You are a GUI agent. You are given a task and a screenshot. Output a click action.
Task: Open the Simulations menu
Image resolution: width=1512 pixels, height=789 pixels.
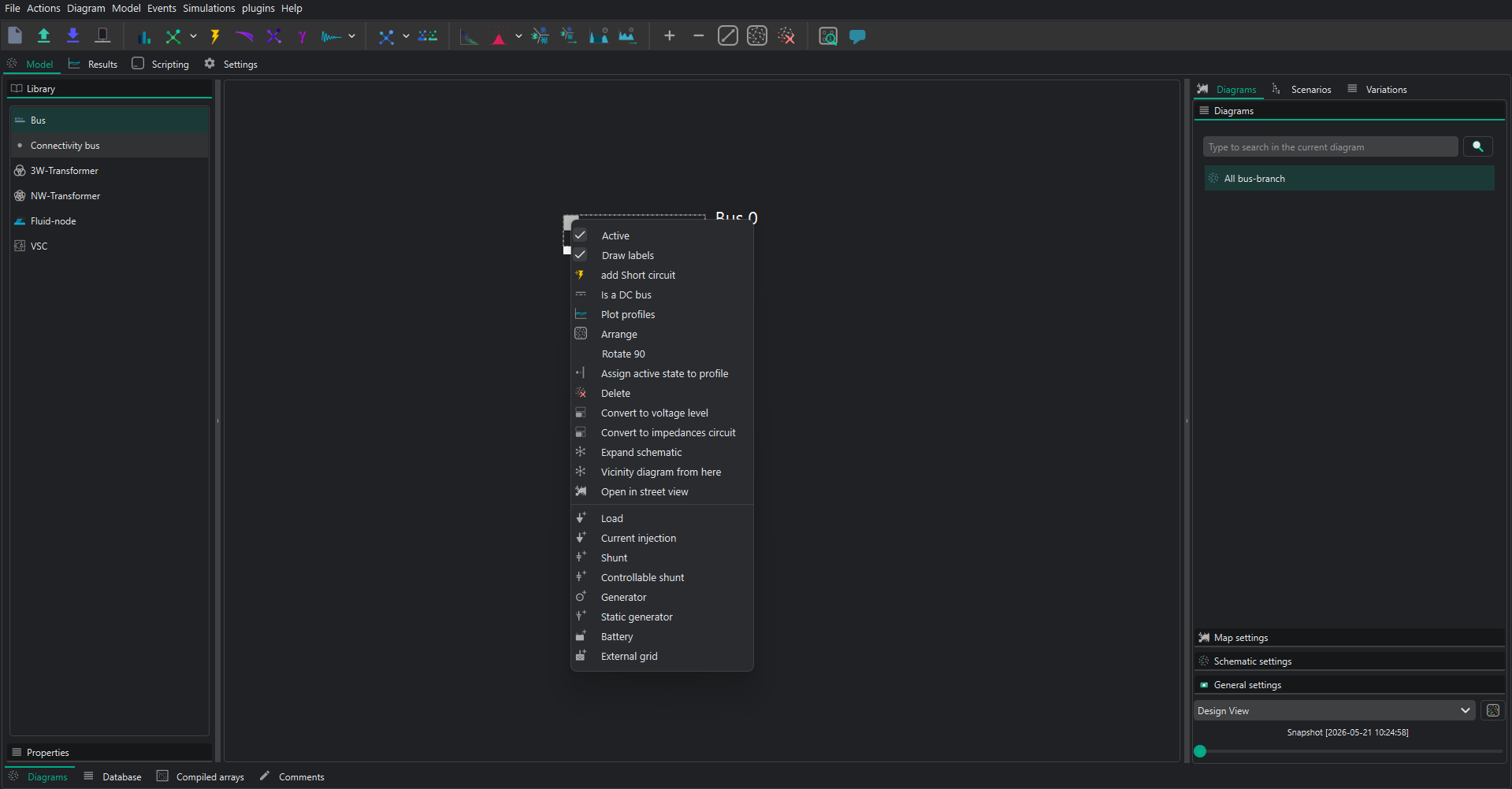coord(209,8)
